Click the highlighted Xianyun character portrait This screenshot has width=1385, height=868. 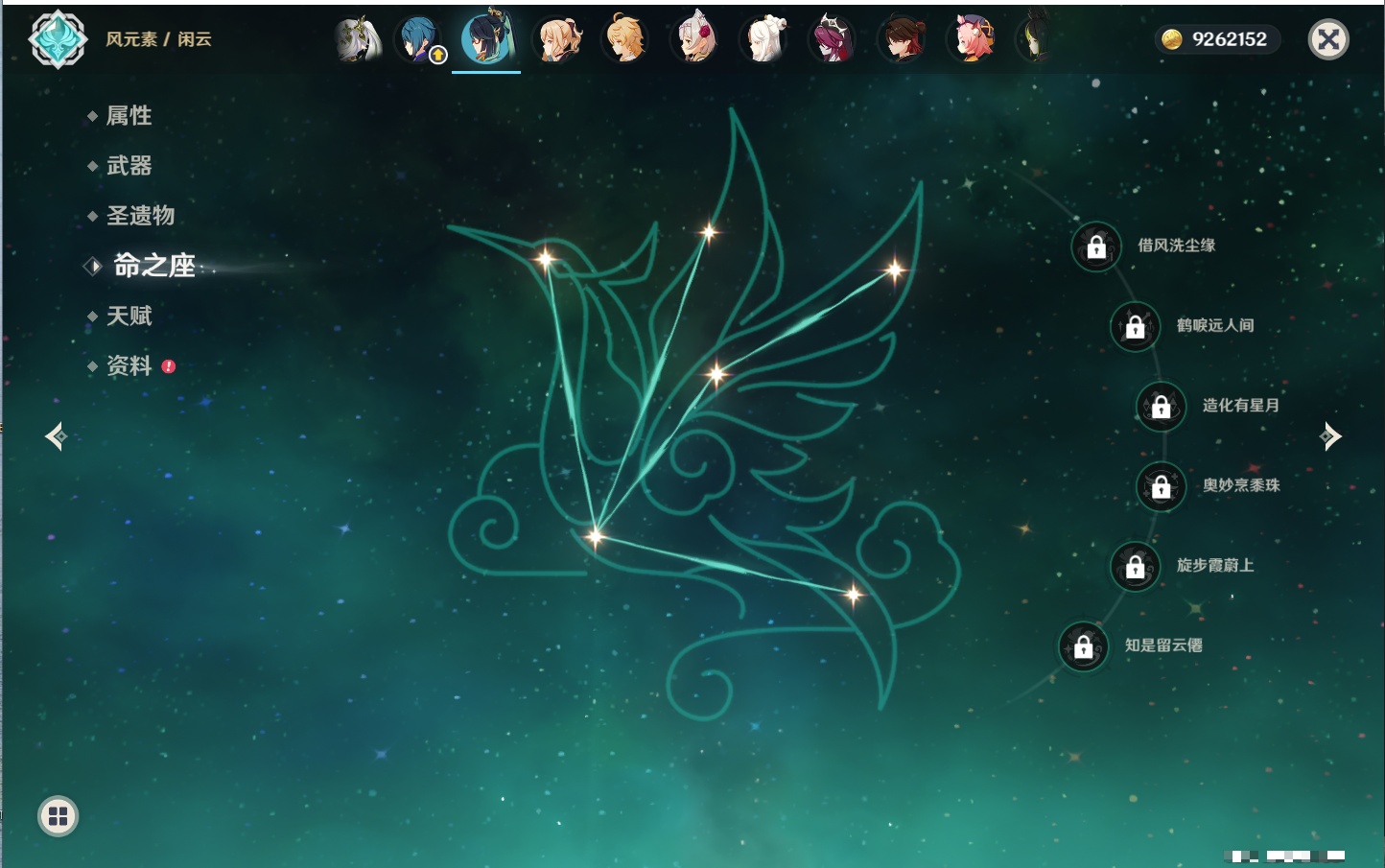pyautogui.click(x=487, y=37)
